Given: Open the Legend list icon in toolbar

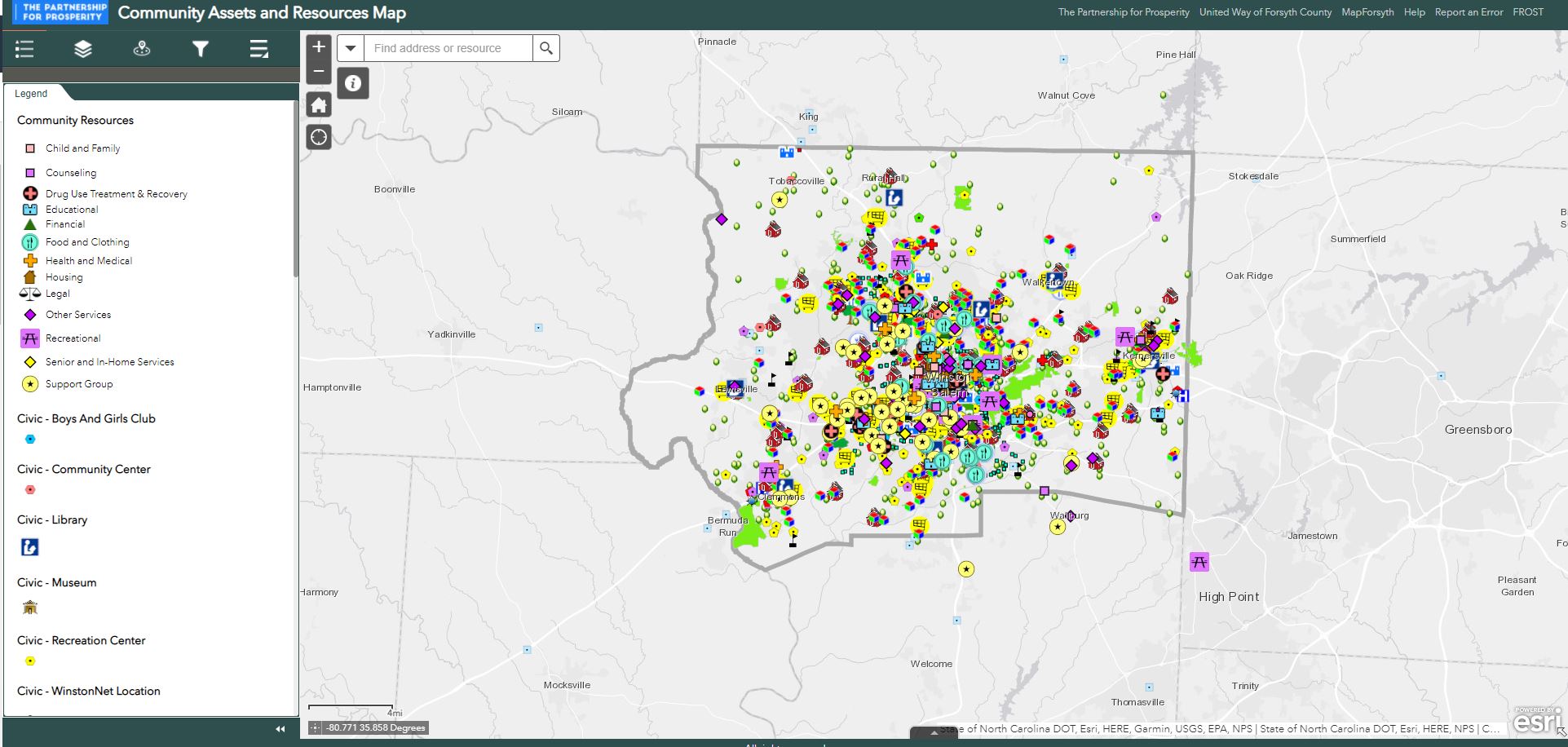Looking at the screenshot, I should (x=24, y=49).
